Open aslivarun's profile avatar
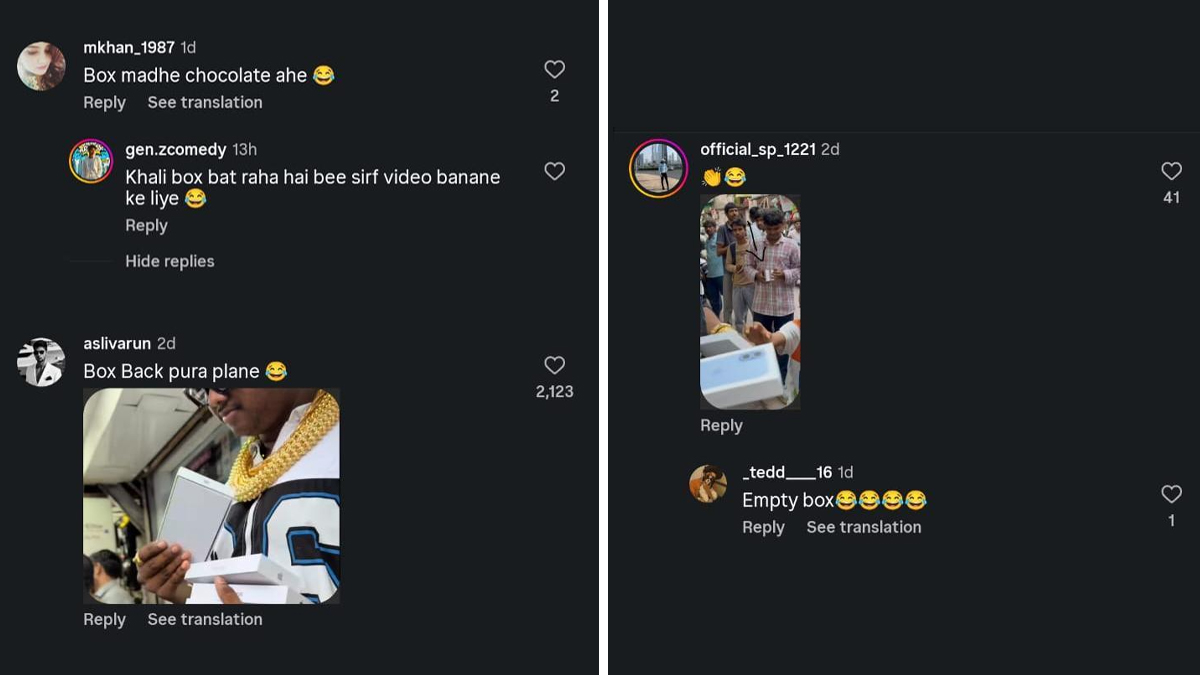 point(42,362)
